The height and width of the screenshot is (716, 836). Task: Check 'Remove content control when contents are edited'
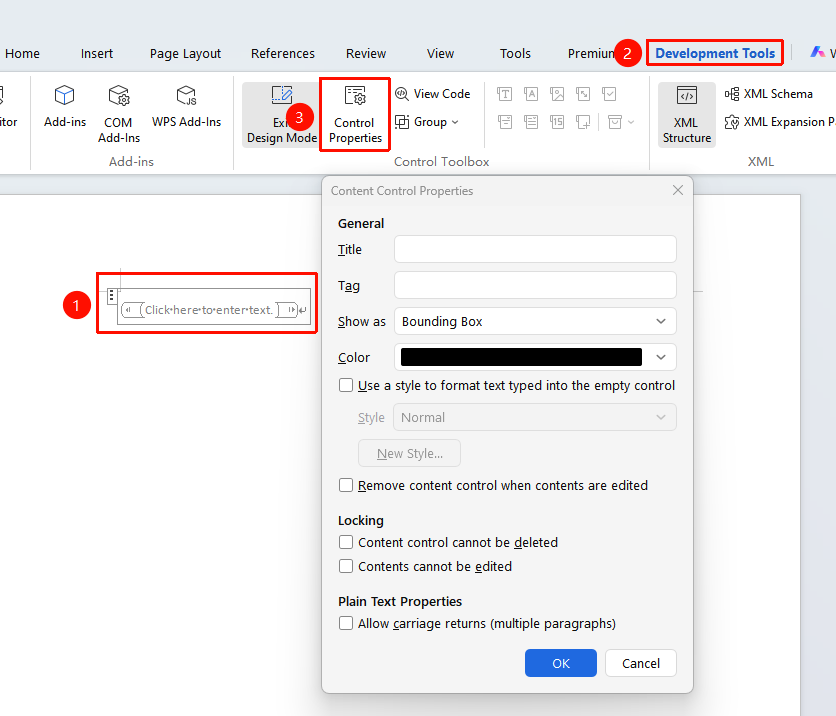[346, 485]
